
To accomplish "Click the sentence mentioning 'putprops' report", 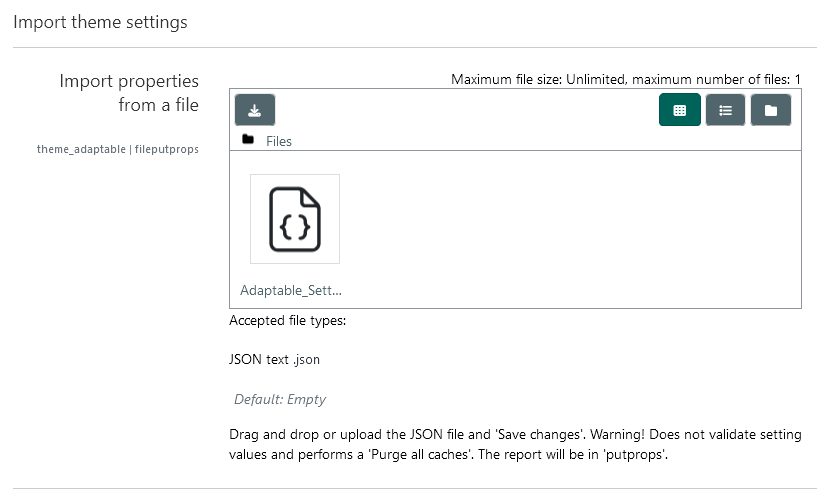I will point(573,455).
